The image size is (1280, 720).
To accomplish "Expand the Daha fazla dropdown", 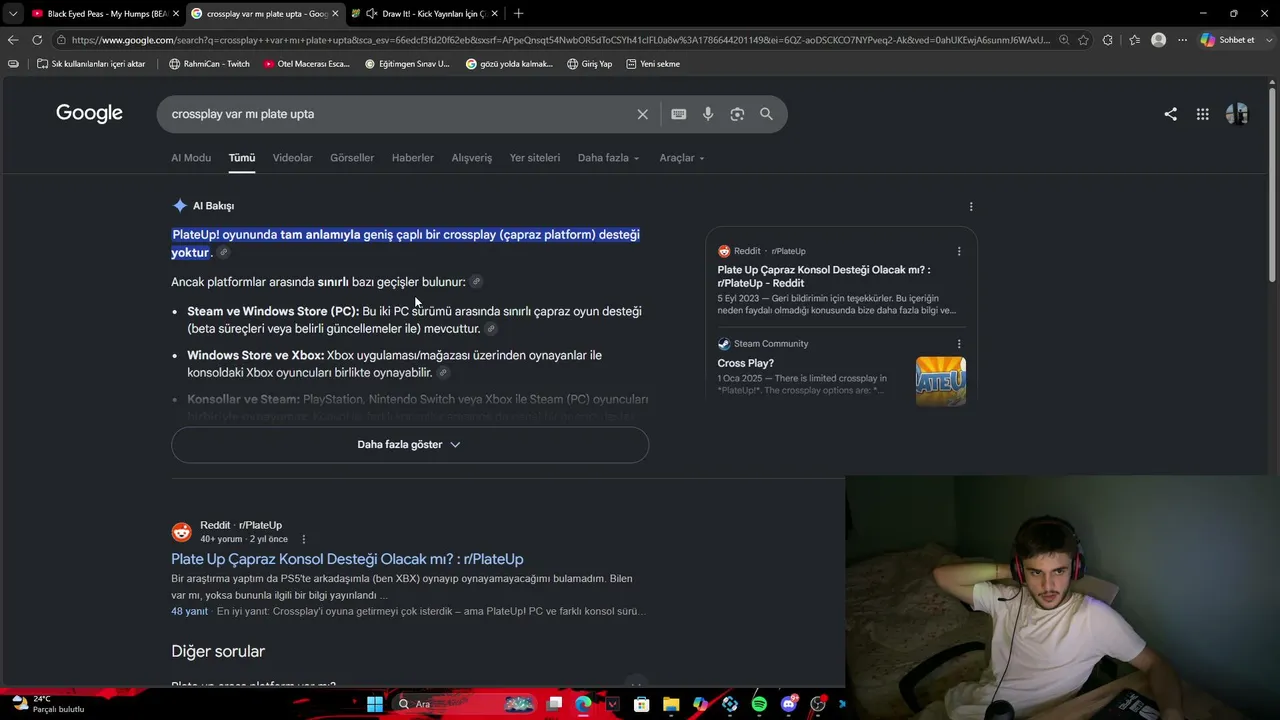I will [608, 158].
